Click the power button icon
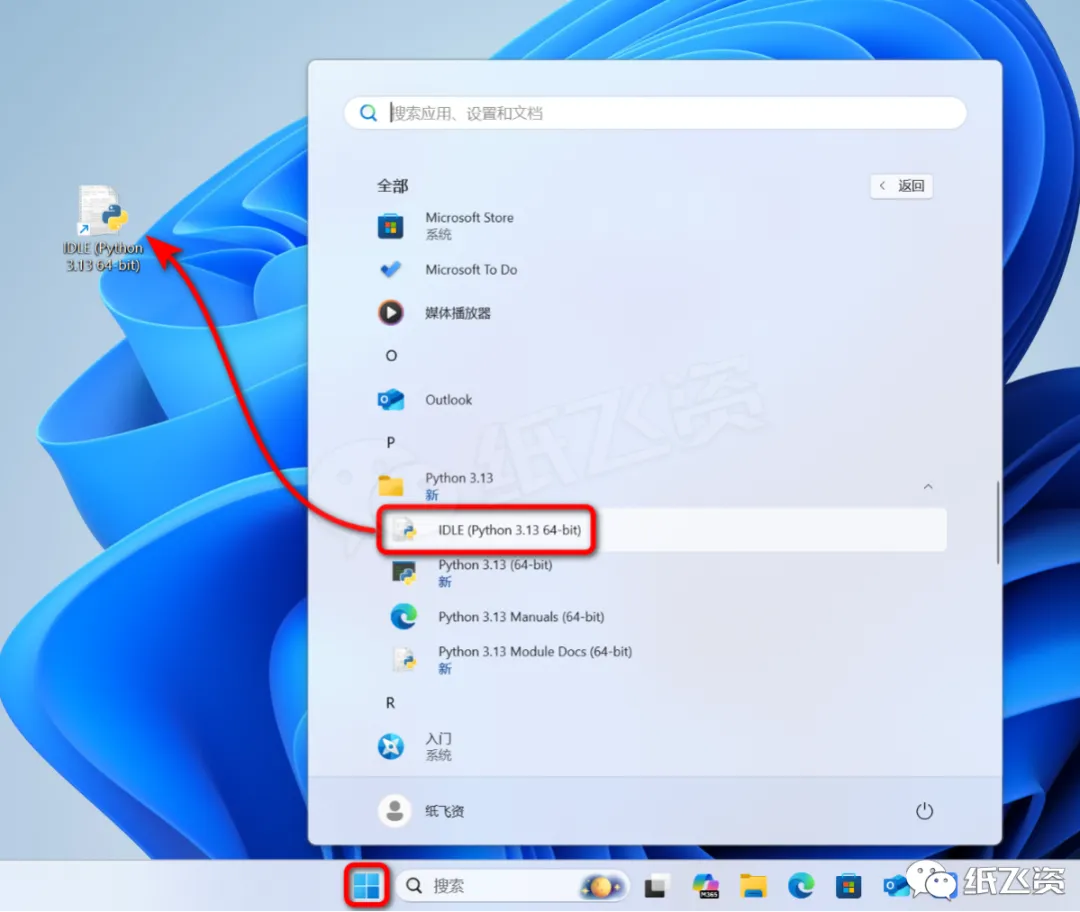The image size is (1080, 912). coord(924,811)
